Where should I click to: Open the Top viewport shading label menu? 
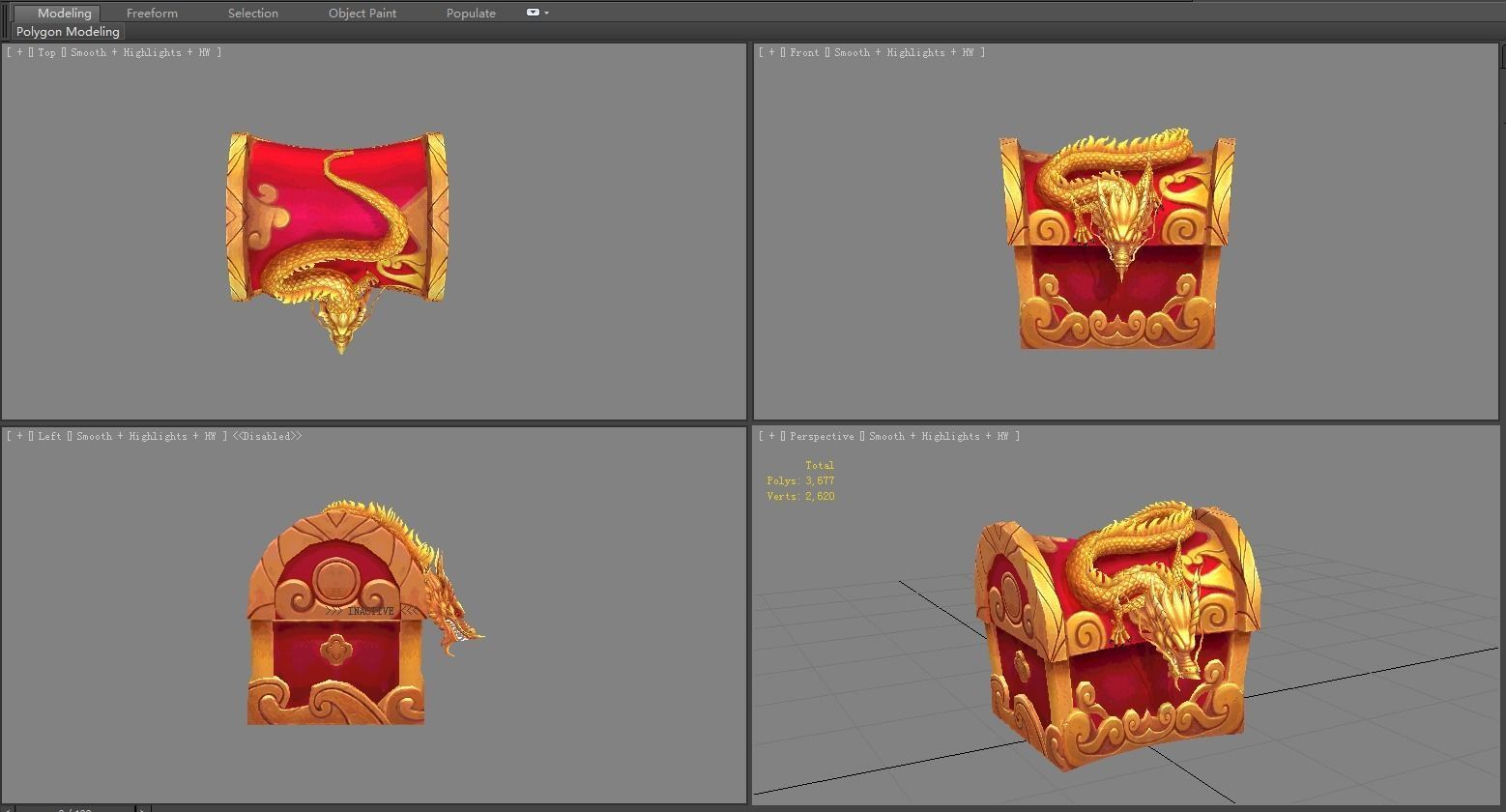pos(141,52)
